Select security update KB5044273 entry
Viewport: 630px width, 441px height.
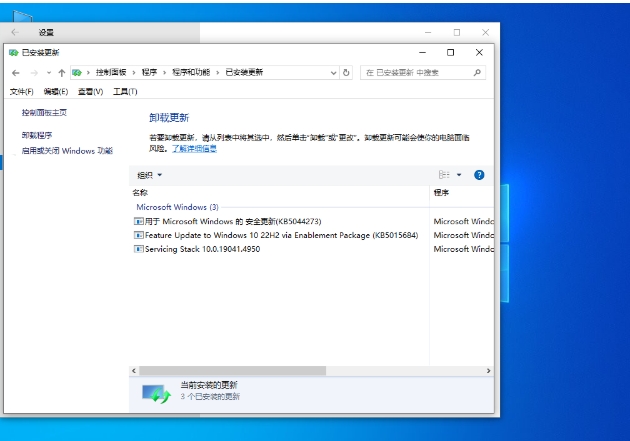tap(233, 221)
